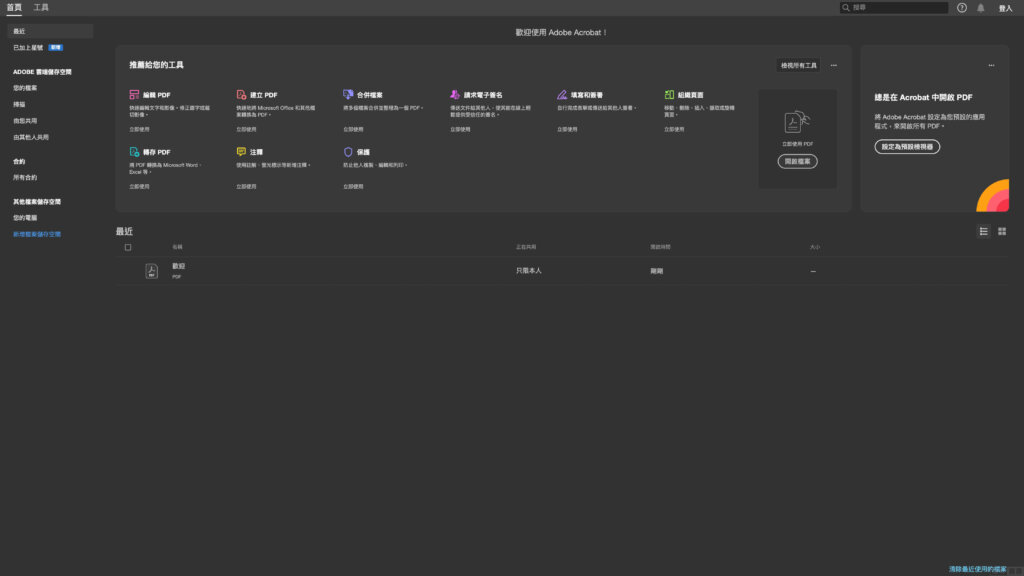Open 您的檔案 in the sidebar
The width and height of the screenshot is (1024, 576).
tap(25, 88)
